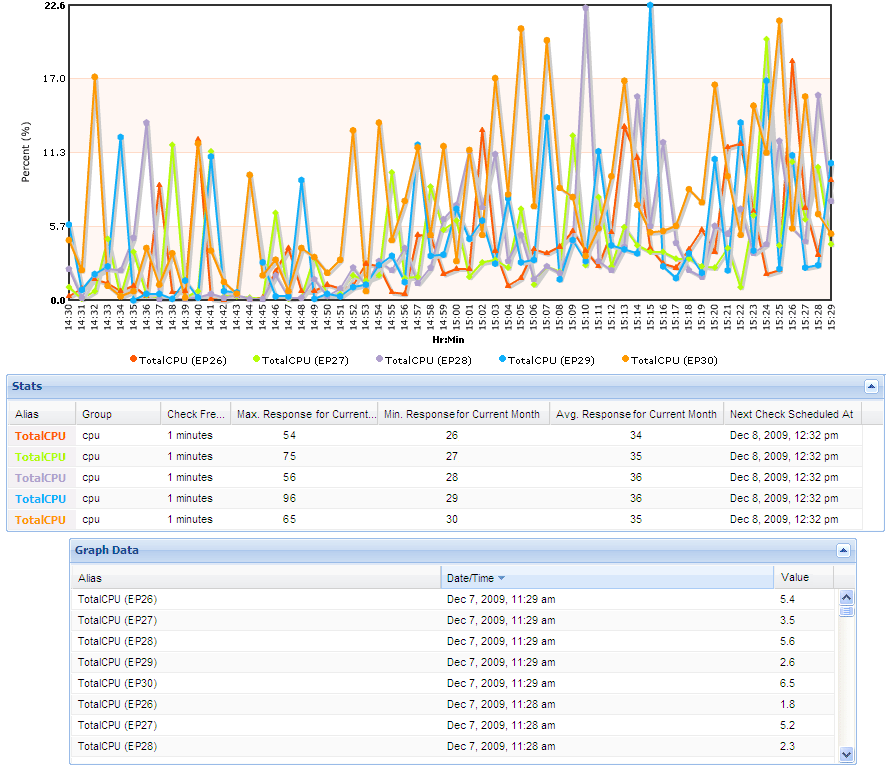Select TotalCPU (EP27) row with value 5.2

pyautogui.click(x=453, y=725)
